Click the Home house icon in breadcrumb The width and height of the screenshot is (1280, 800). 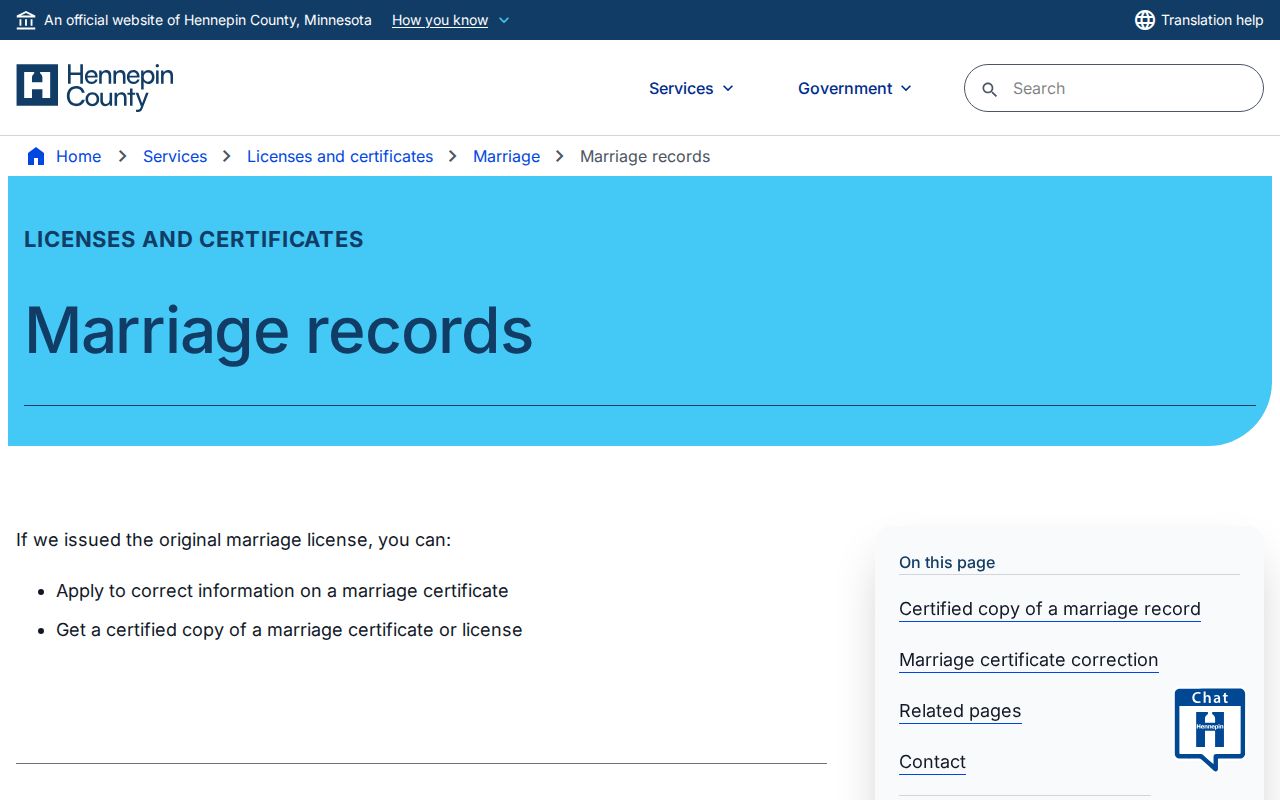(36, 156)
